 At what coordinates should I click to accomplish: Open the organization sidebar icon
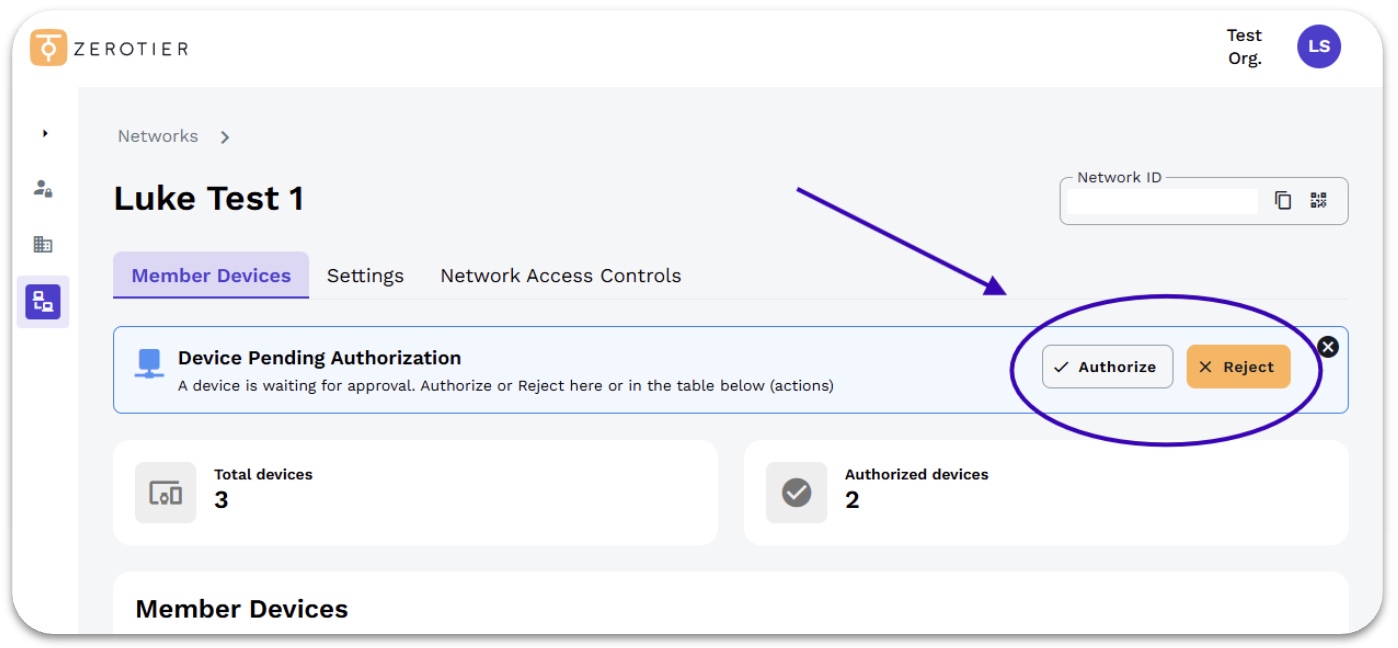41,245
